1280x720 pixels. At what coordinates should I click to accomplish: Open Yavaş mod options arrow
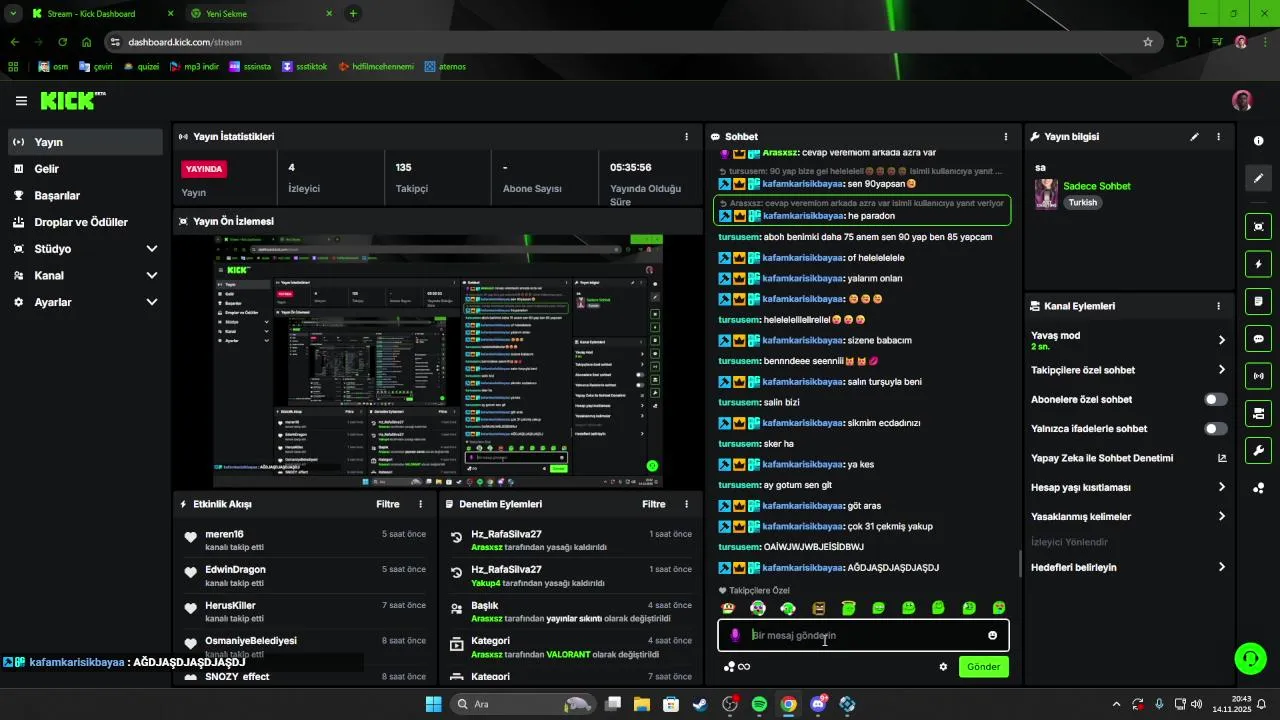(x=1221, y=340)
